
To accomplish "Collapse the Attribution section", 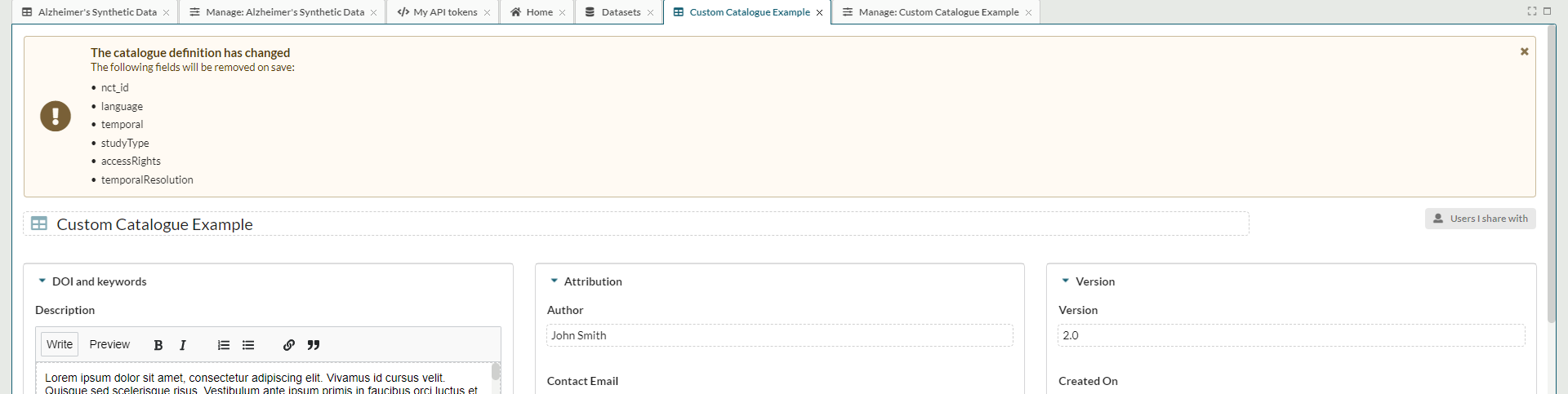I will [x=555, y=281].
